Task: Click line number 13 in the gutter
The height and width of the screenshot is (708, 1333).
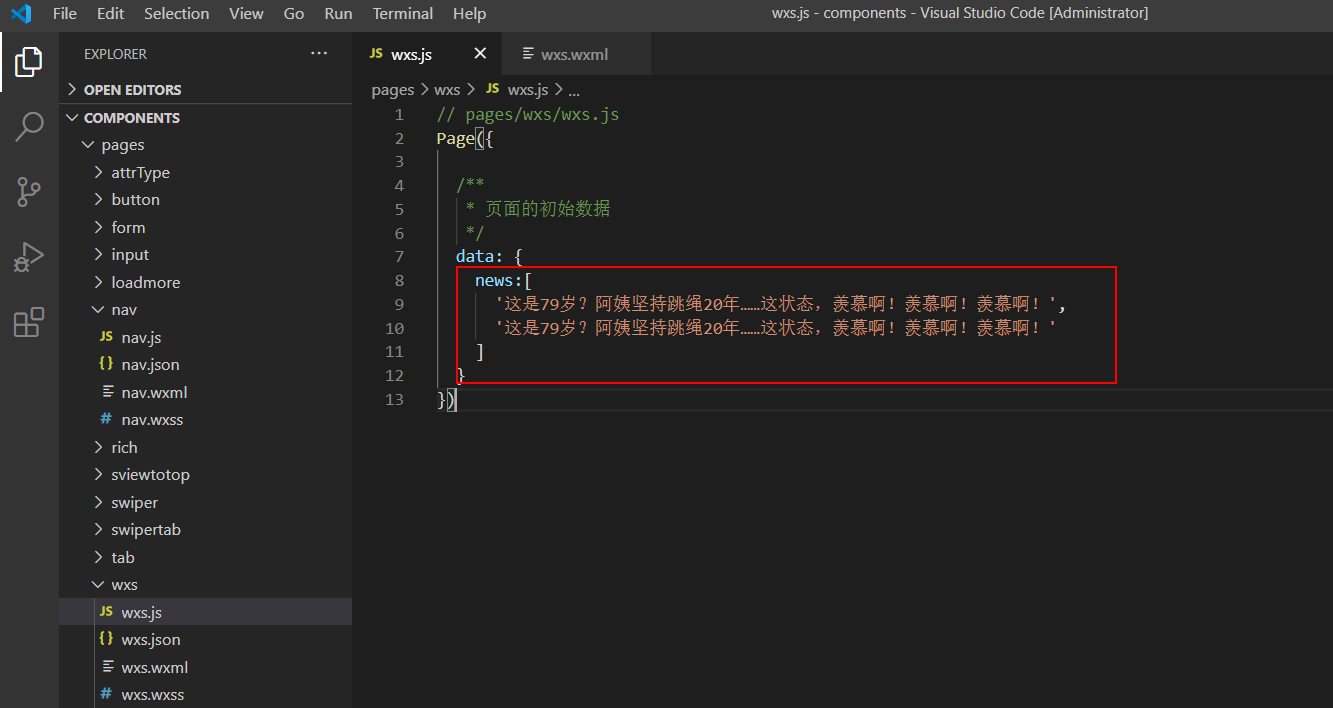Action: [395, 399]
